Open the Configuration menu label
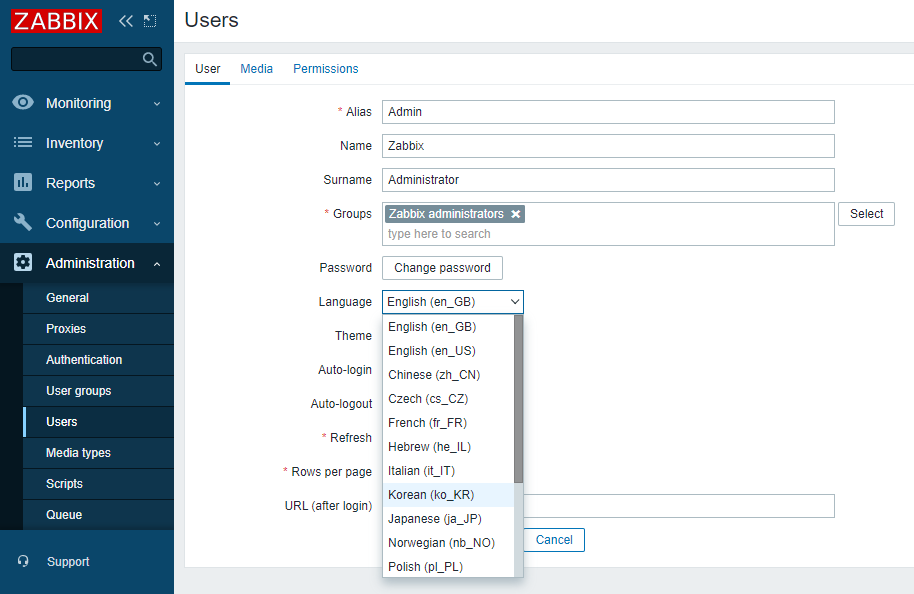 (x=87, y=223)
